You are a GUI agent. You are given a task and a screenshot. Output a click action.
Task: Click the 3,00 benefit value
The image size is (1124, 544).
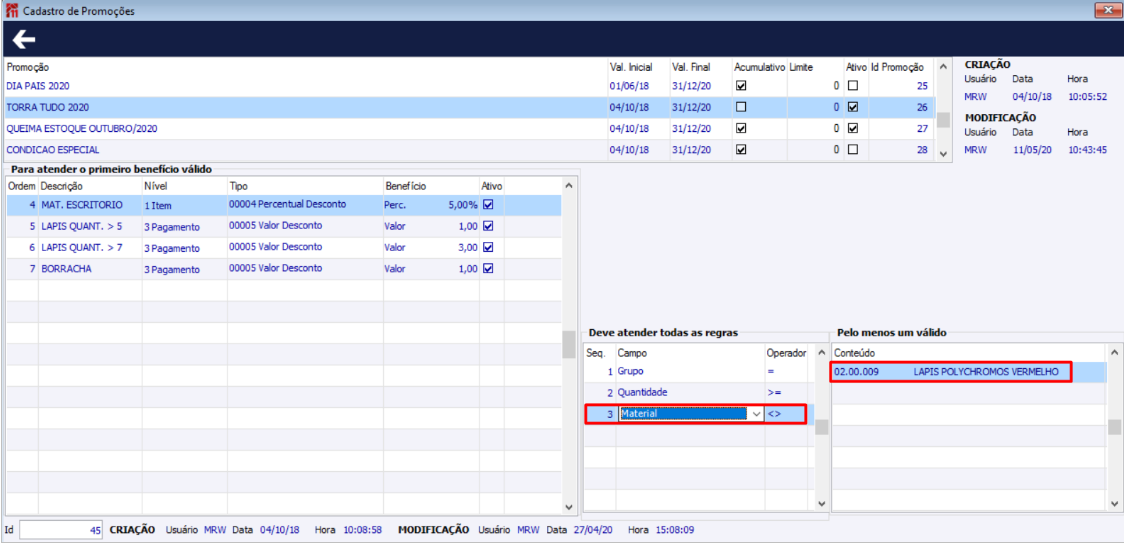pos(468,247)
